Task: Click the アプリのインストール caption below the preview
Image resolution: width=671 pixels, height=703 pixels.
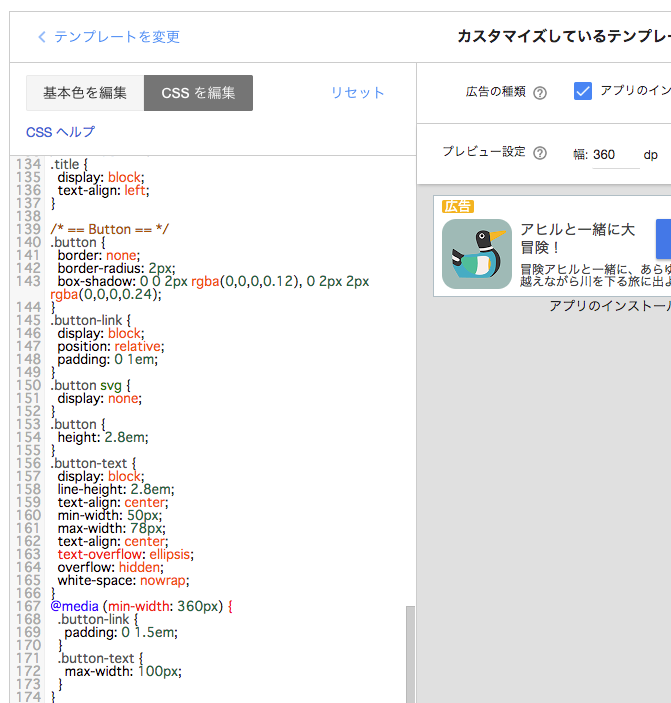Action: tap(610, 306)
